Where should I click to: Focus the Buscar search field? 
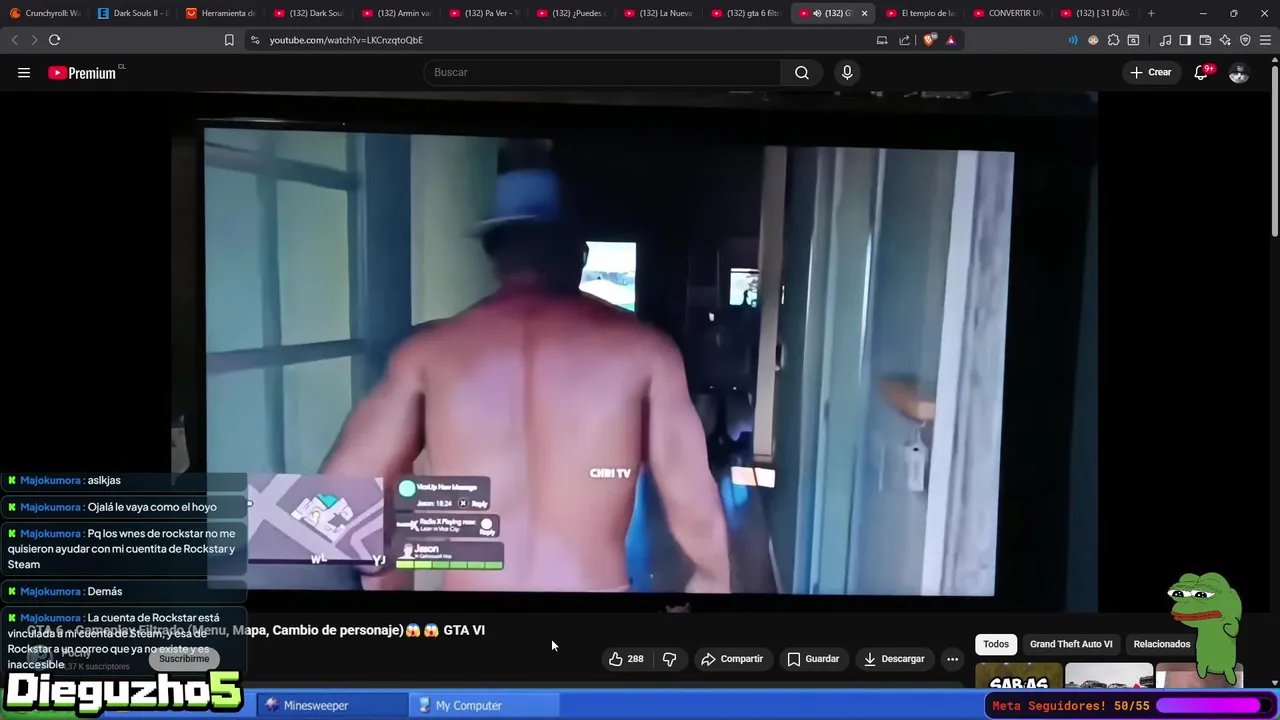(x=602, y=72)
